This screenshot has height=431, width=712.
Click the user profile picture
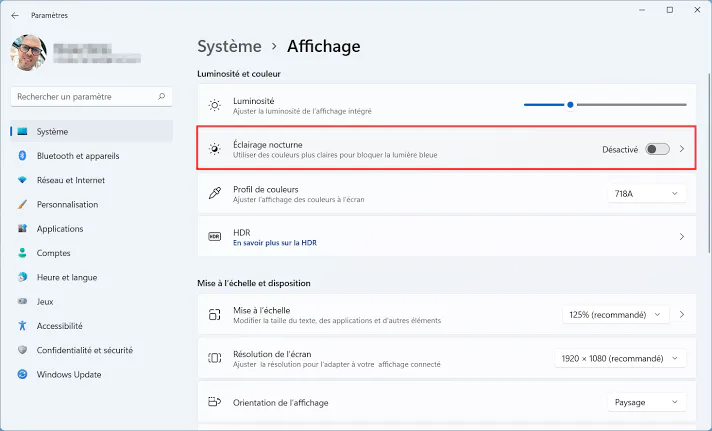coord(29,53)
